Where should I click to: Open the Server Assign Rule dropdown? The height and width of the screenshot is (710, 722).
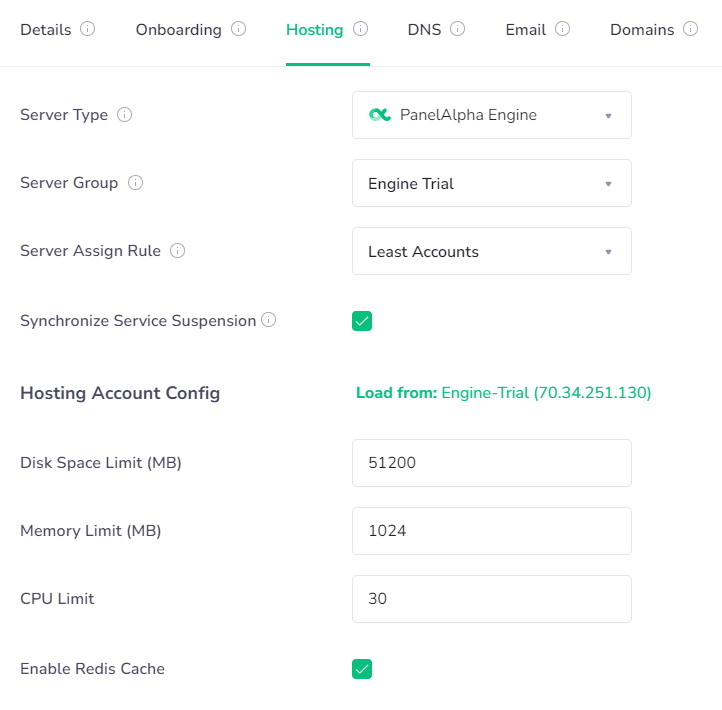coord(492,251)
